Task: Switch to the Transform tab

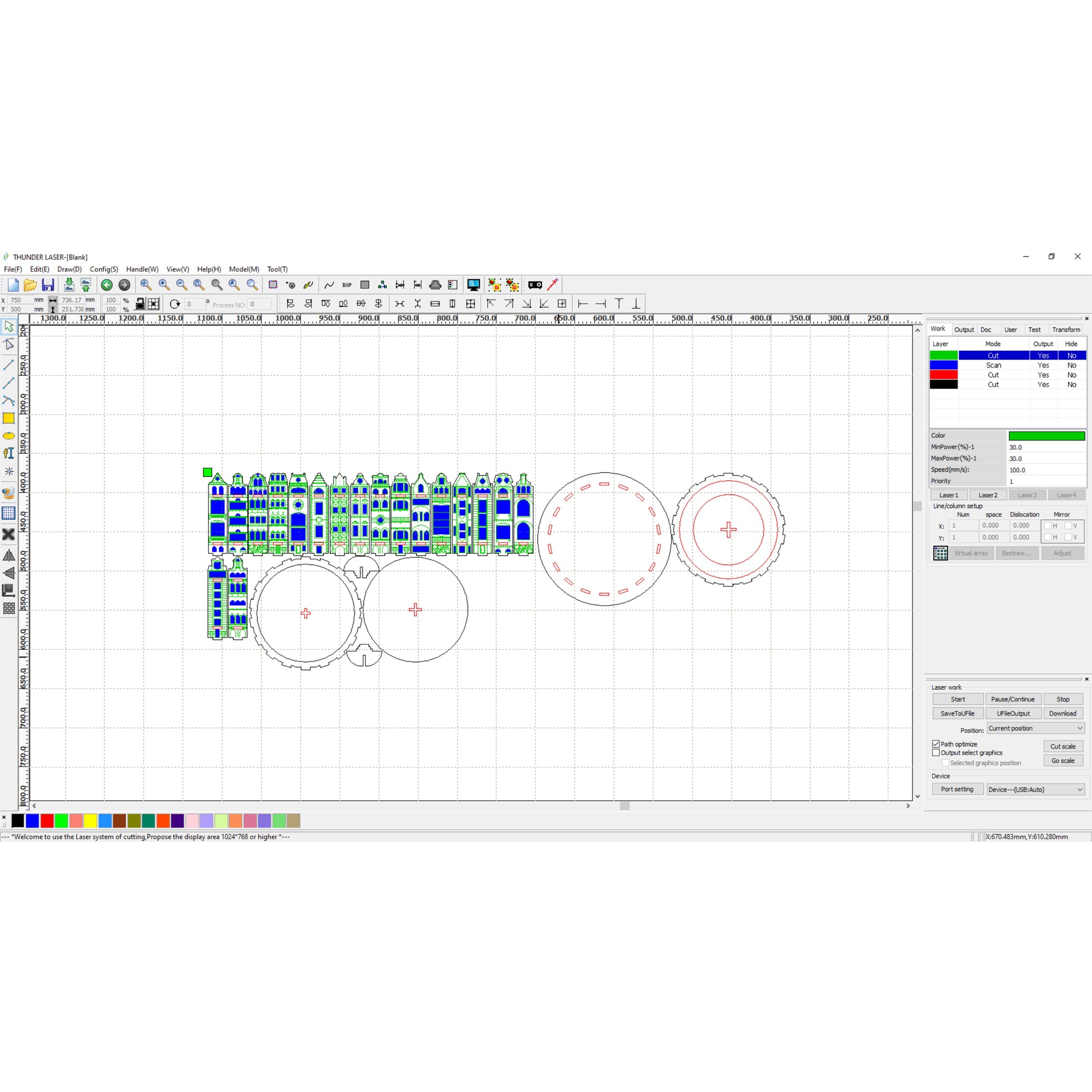Action: pyautogui.click(x=1066, y=329)
